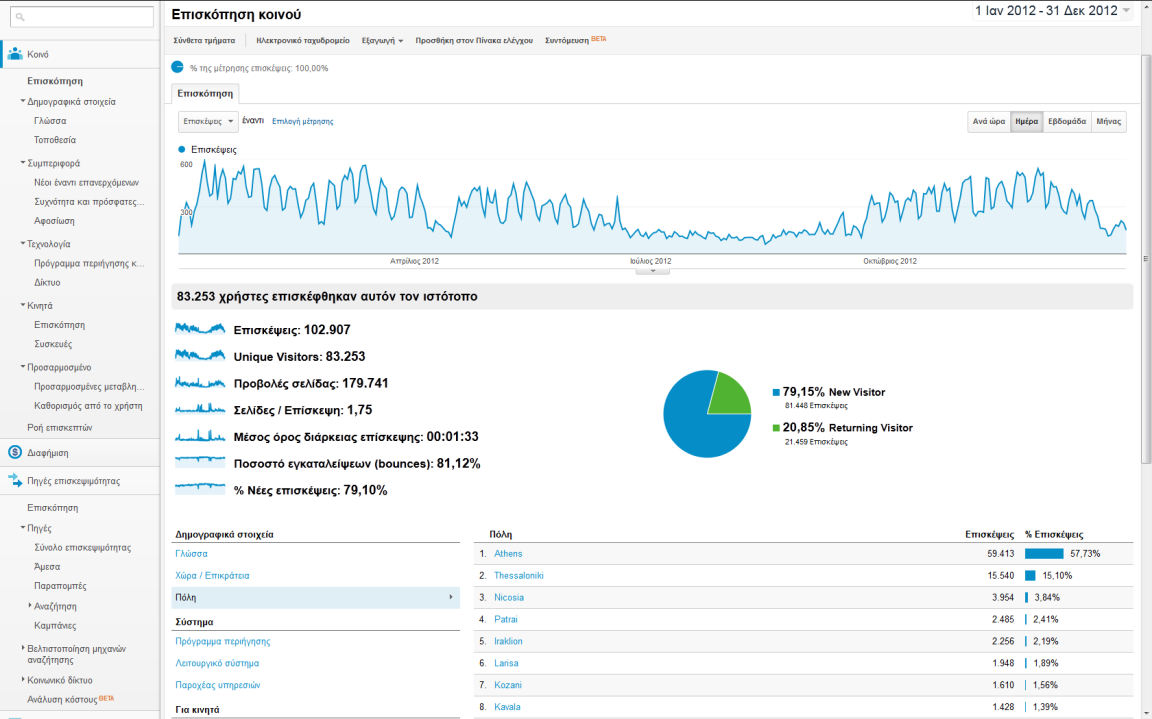Image resolution: width=1152 pixels, height=719 pixels.
Task: Collapse the Συμπεριφορά sidebar section
Action: [23, 163]
